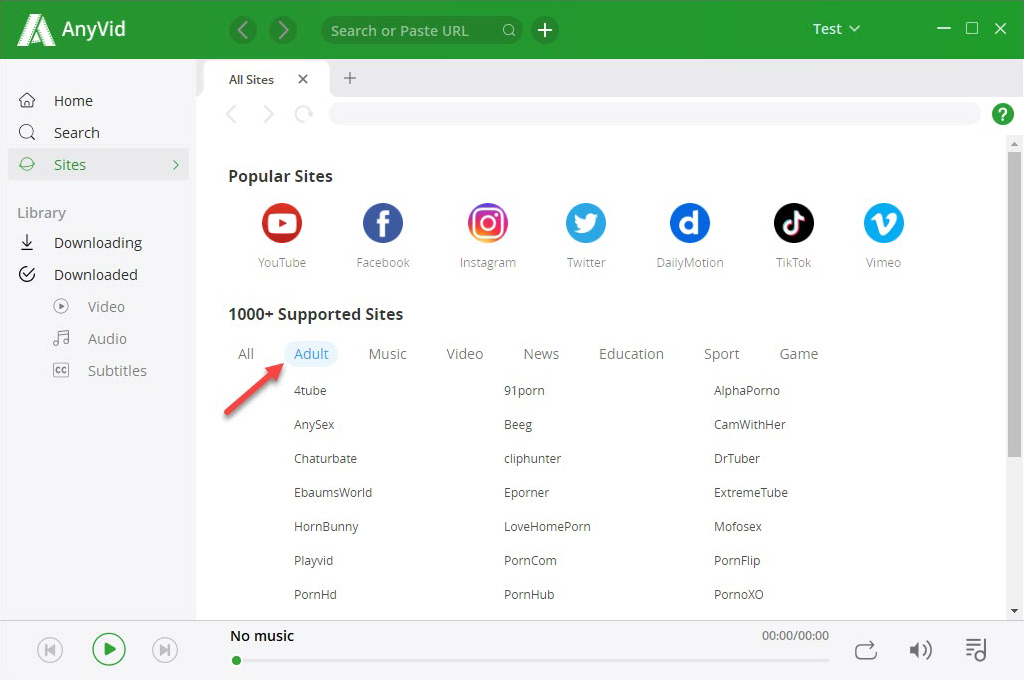
Task: Click the scrollbar down arrow
Action: 1014,611
